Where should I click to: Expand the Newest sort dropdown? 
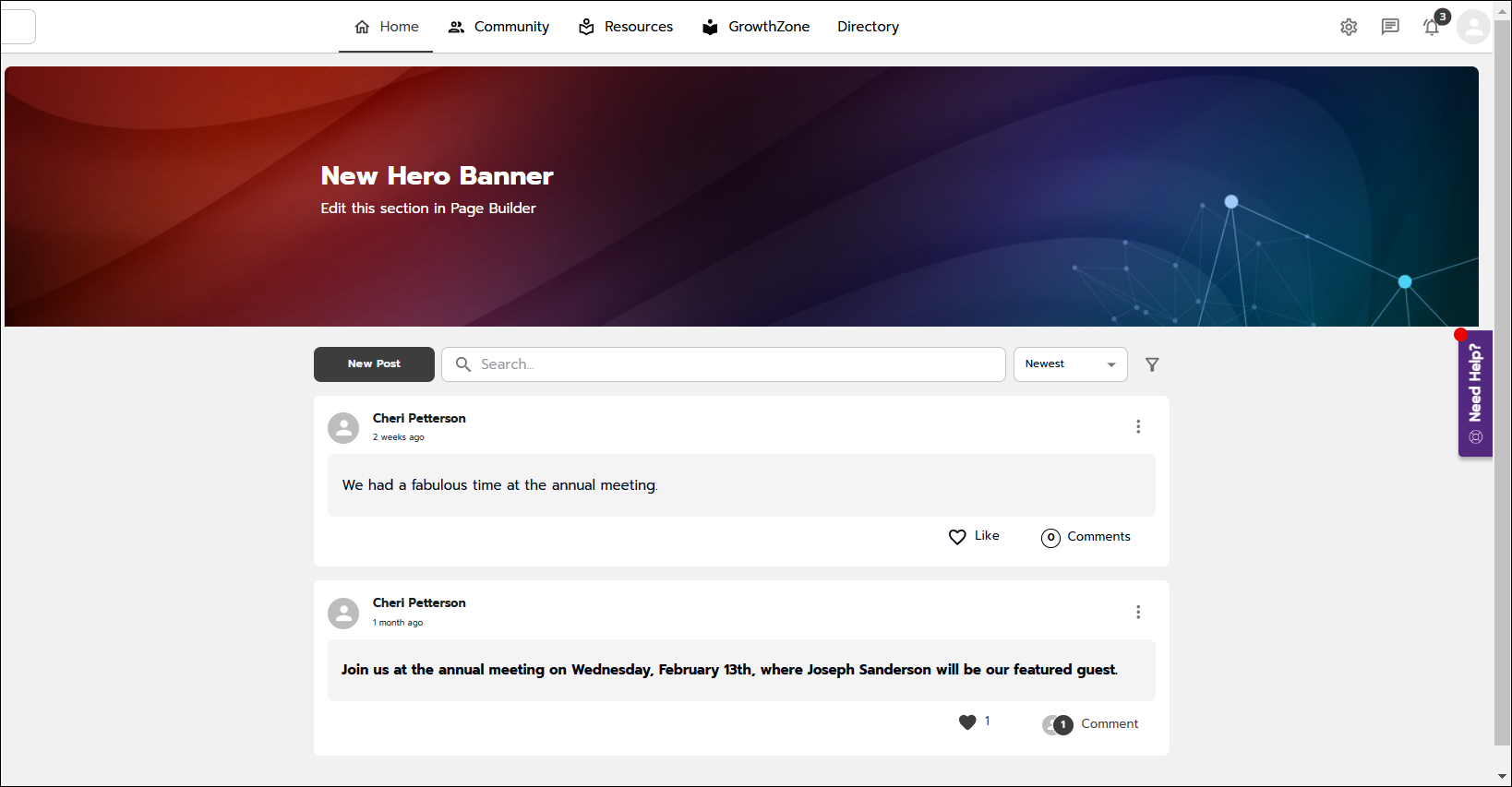(1070, 364)
